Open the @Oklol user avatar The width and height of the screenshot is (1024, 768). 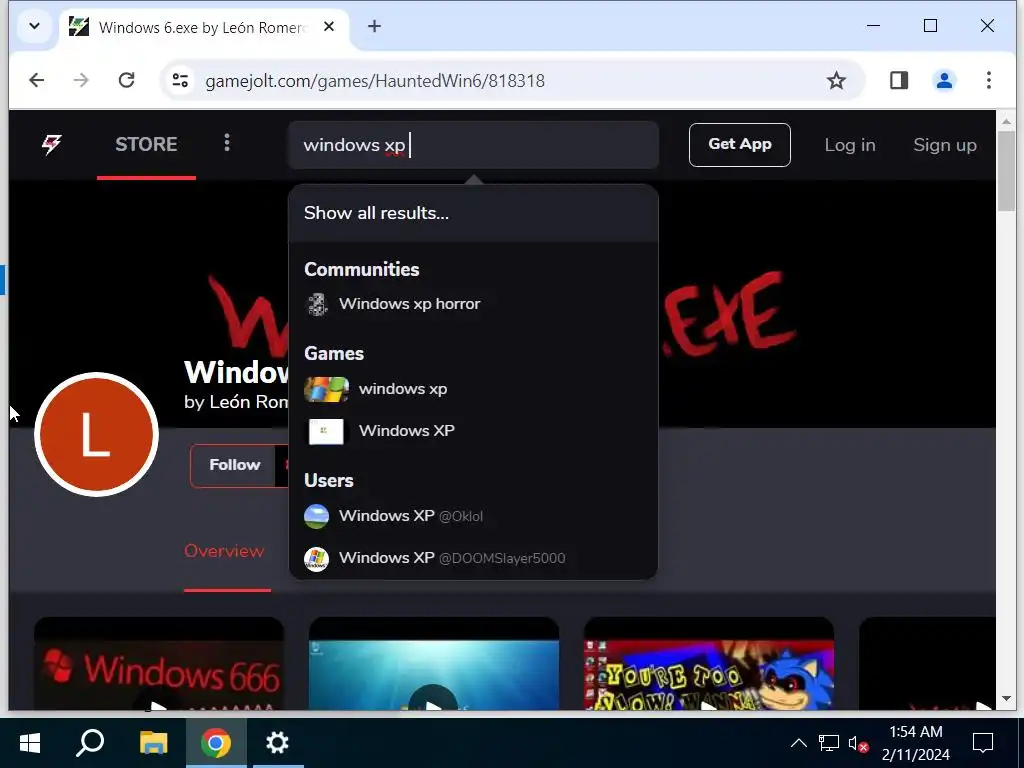tap(317, 516)
